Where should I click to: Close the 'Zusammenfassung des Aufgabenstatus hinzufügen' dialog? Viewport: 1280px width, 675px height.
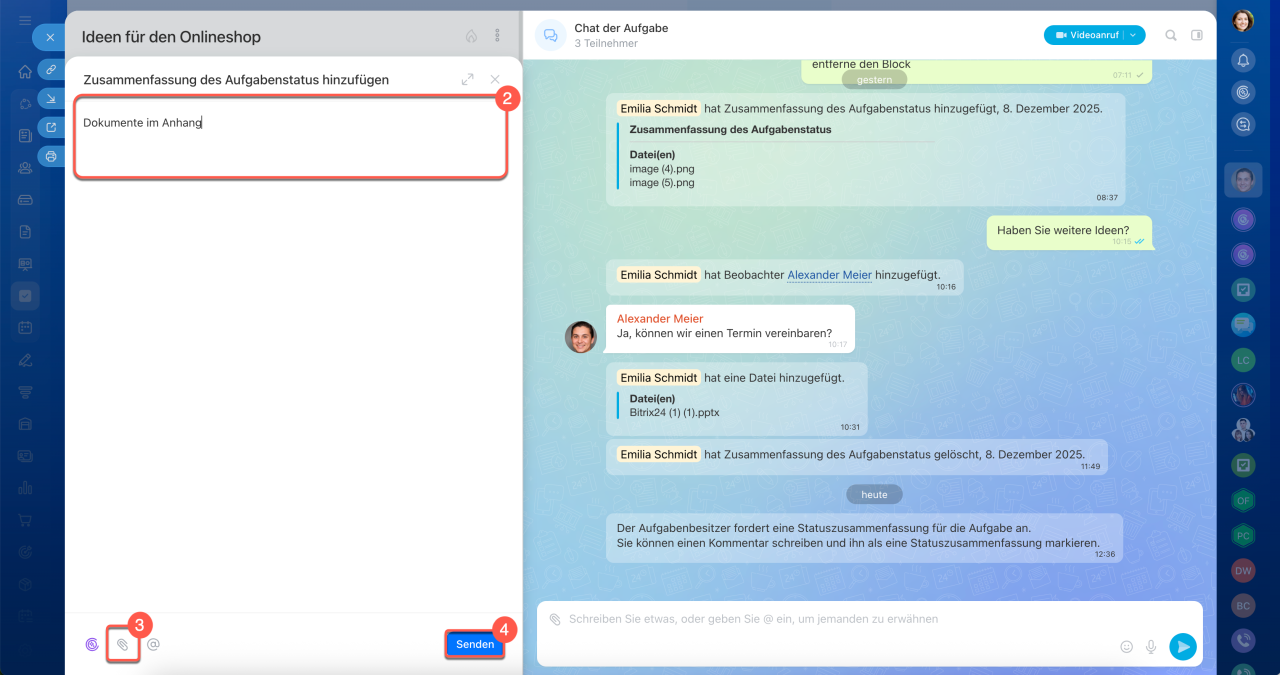495,79
